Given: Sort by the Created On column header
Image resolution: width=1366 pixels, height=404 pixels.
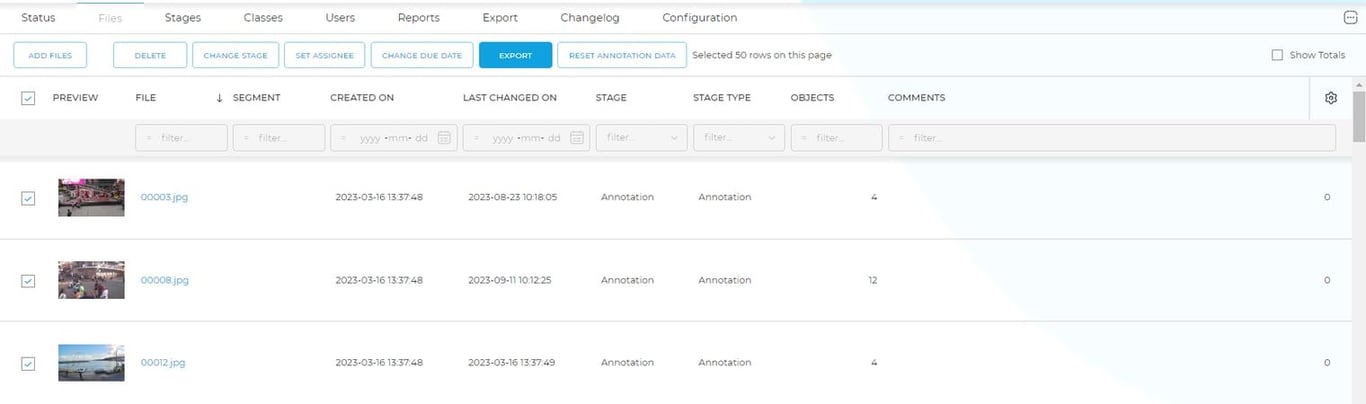Looking at the screenshot, I should pyautogui.click(x=362, y=98).
